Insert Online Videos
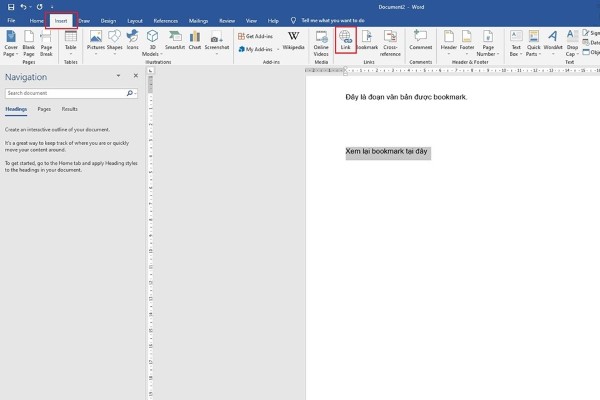 coord(321,43)
